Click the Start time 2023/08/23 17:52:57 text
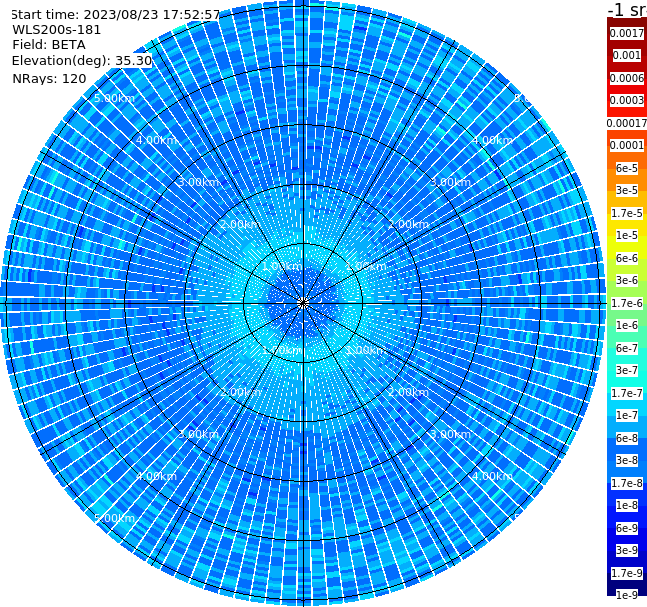Viewport: 647px width, 607px height. click(115, 15)
